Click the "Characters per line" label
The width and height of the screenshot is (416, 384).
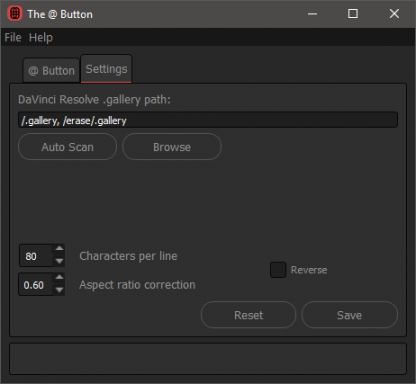[x=128, y=256]
